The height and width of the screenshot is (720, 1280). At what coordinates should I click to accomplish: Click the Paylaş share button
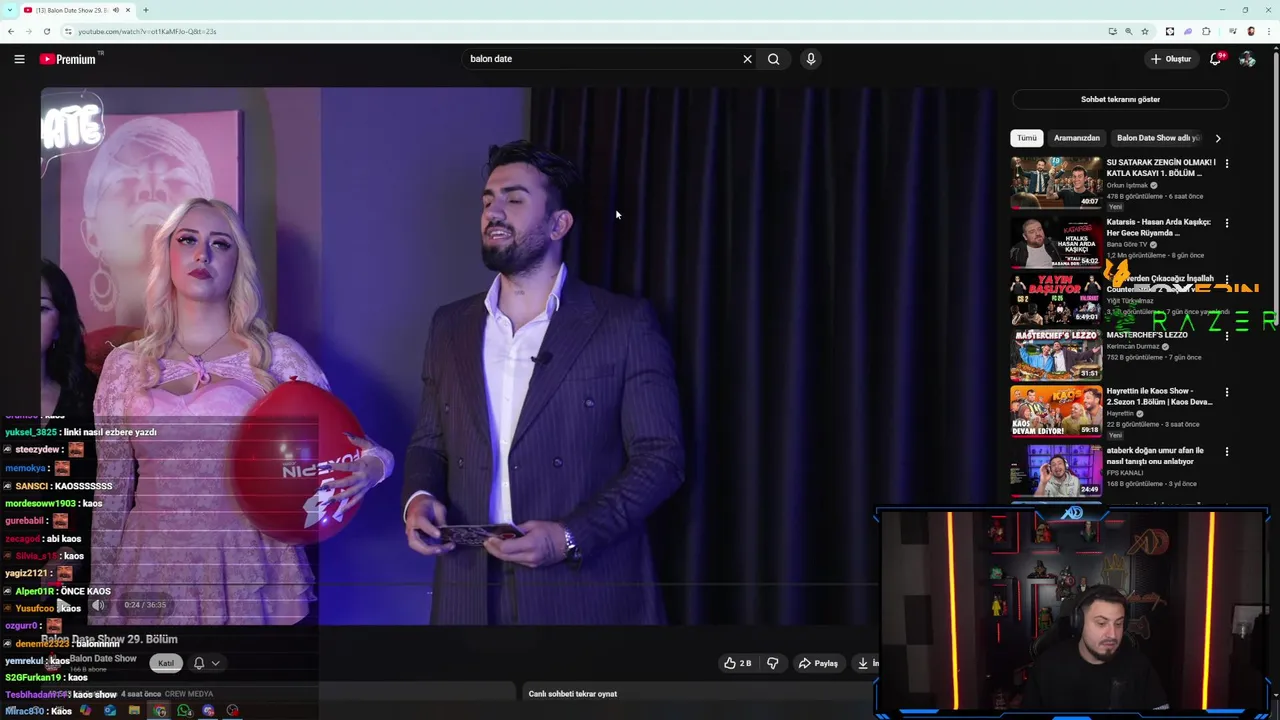(817, 663)
